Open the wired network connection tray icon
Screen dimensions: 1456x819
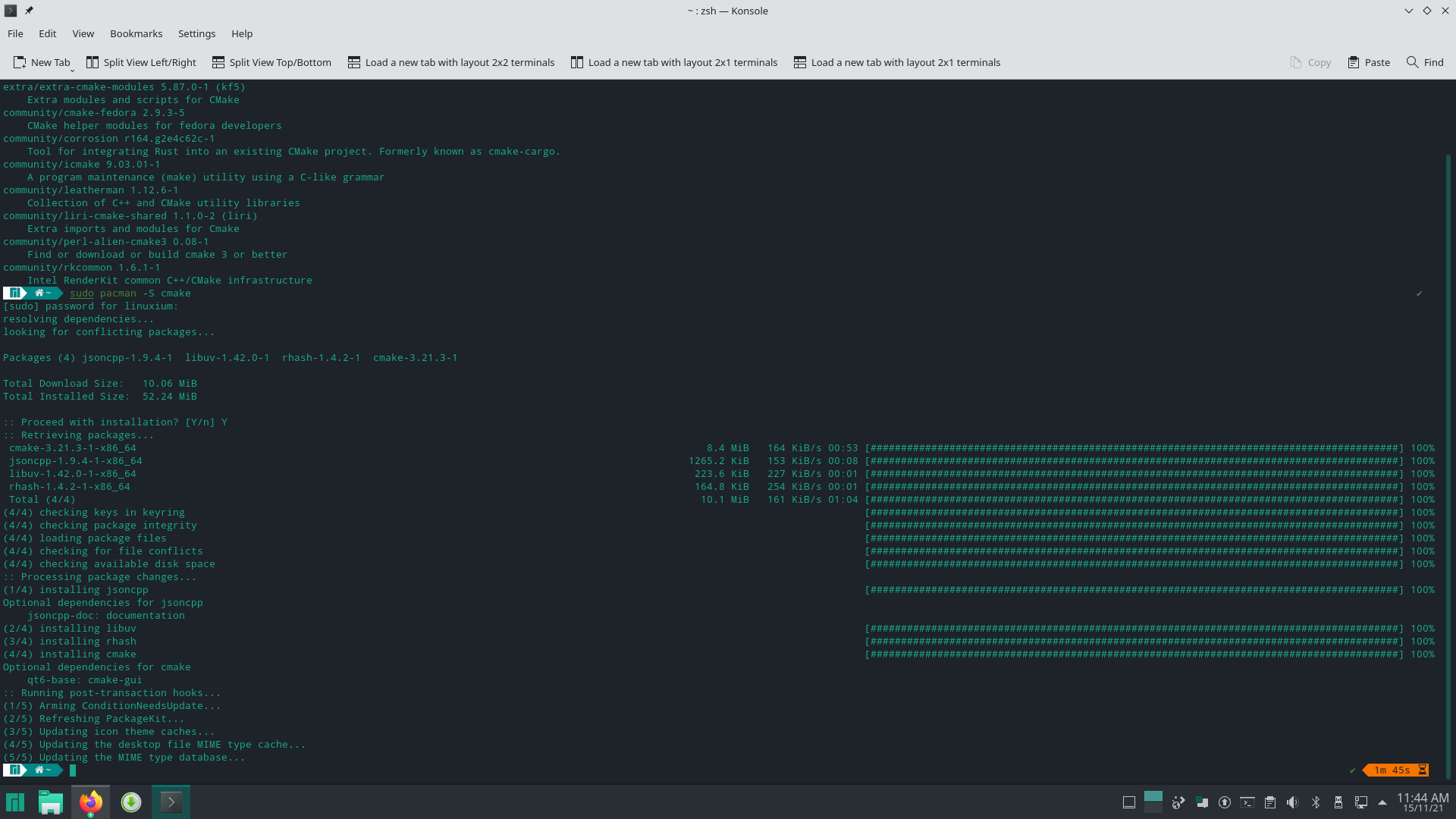tap(1360, 802)
